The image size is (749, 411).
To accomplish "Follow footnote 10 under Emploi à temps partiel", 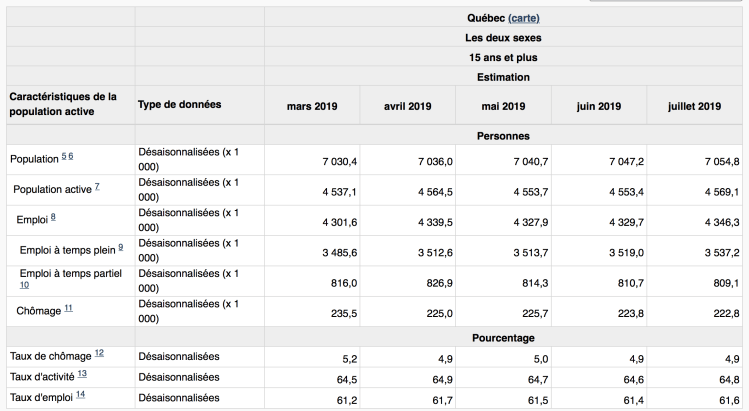I will [25, 285].
